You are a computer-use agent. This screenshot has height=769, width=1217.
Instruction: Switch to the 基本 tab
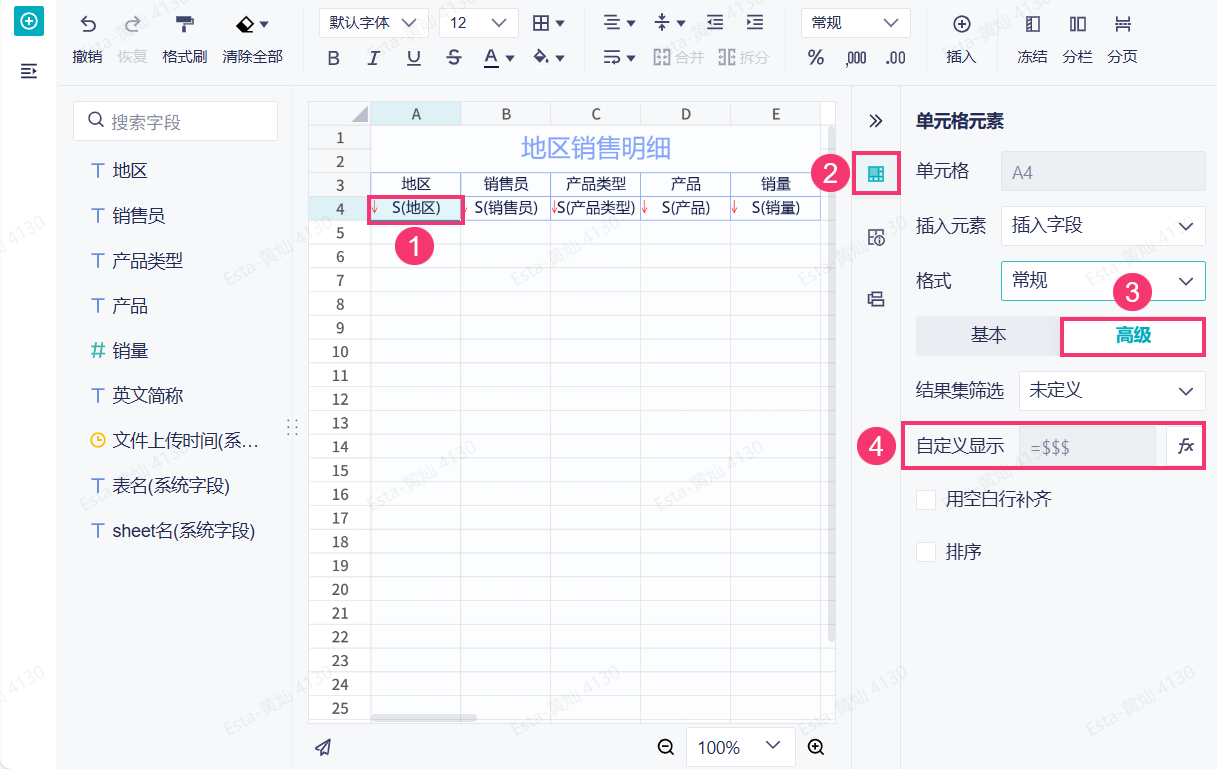tap(988, 336)
